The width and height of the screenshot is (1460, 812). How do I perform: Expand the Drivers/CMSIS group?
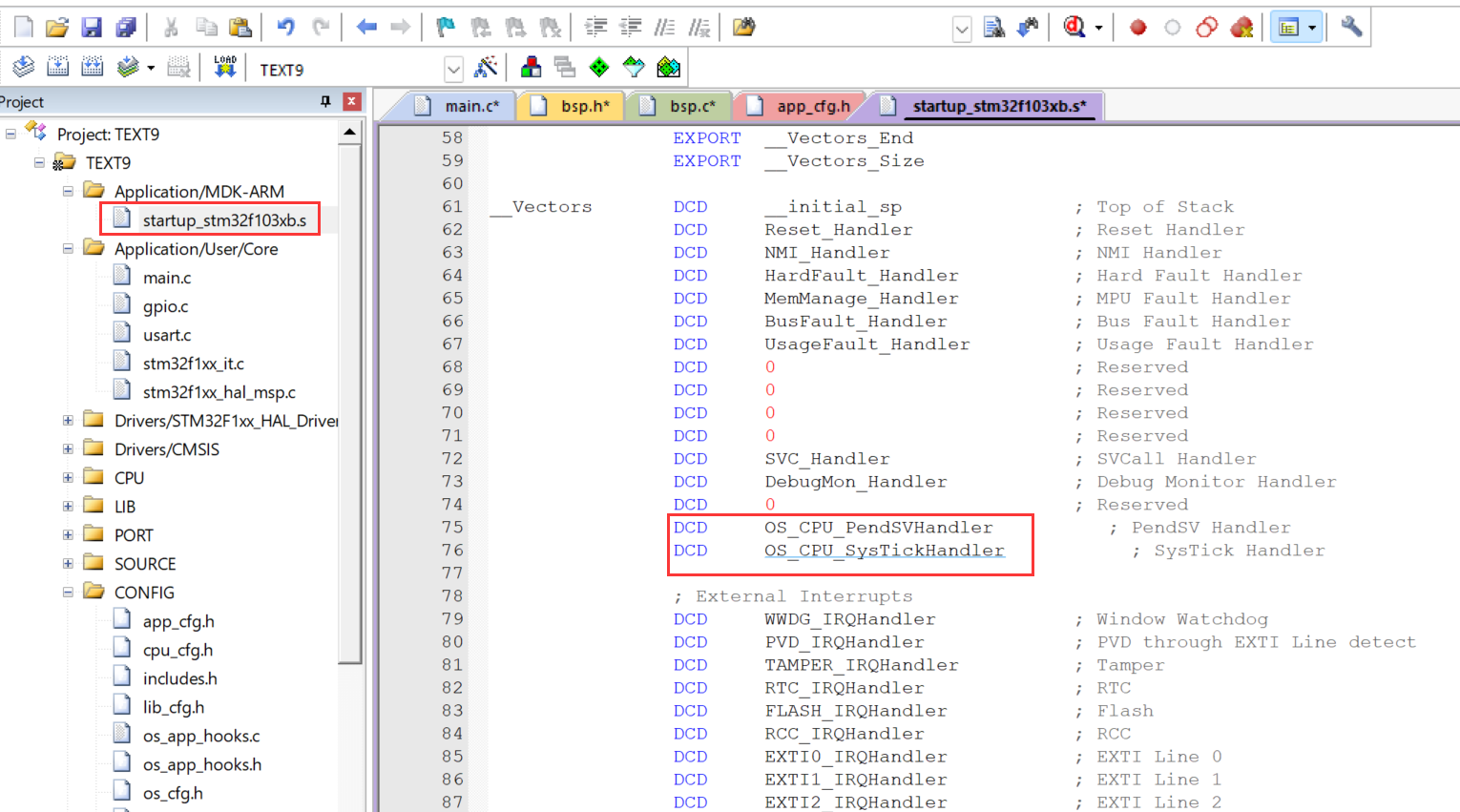68,448
